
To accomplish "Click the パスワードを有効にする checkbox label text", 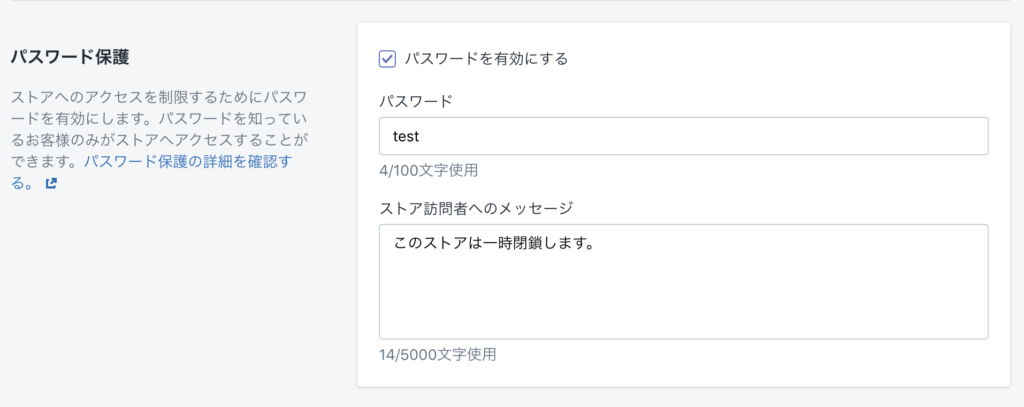I will coord(487,59).
